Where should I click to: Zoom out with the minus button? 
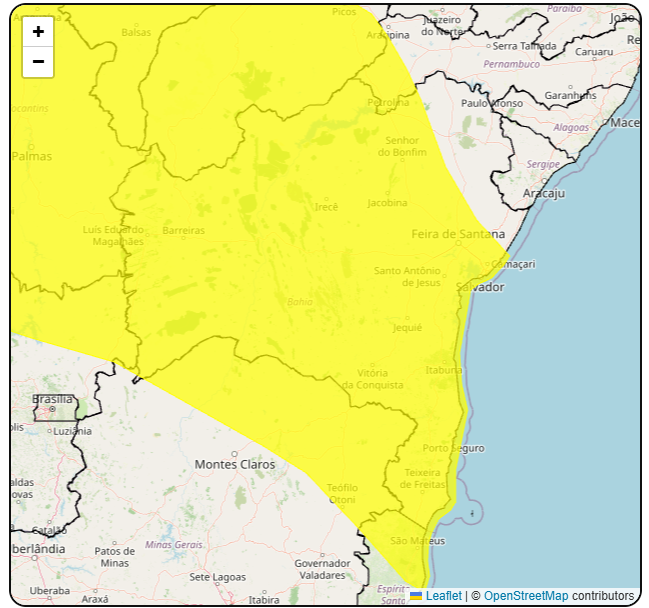point(38,62)
